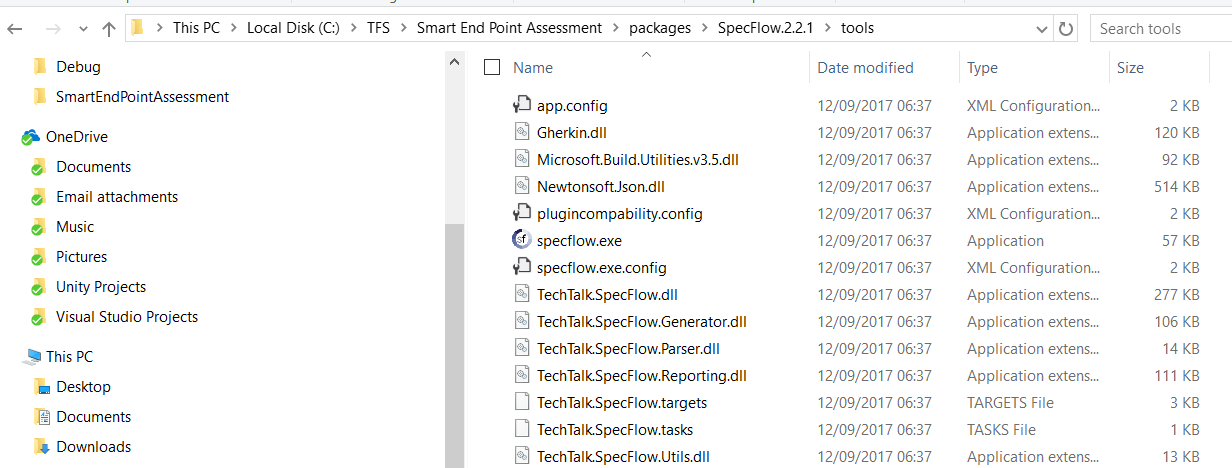Select TechTalk.SpecFlow.Reporting.dll icon
Screen dimensions: 1232x468
point(521,374)
